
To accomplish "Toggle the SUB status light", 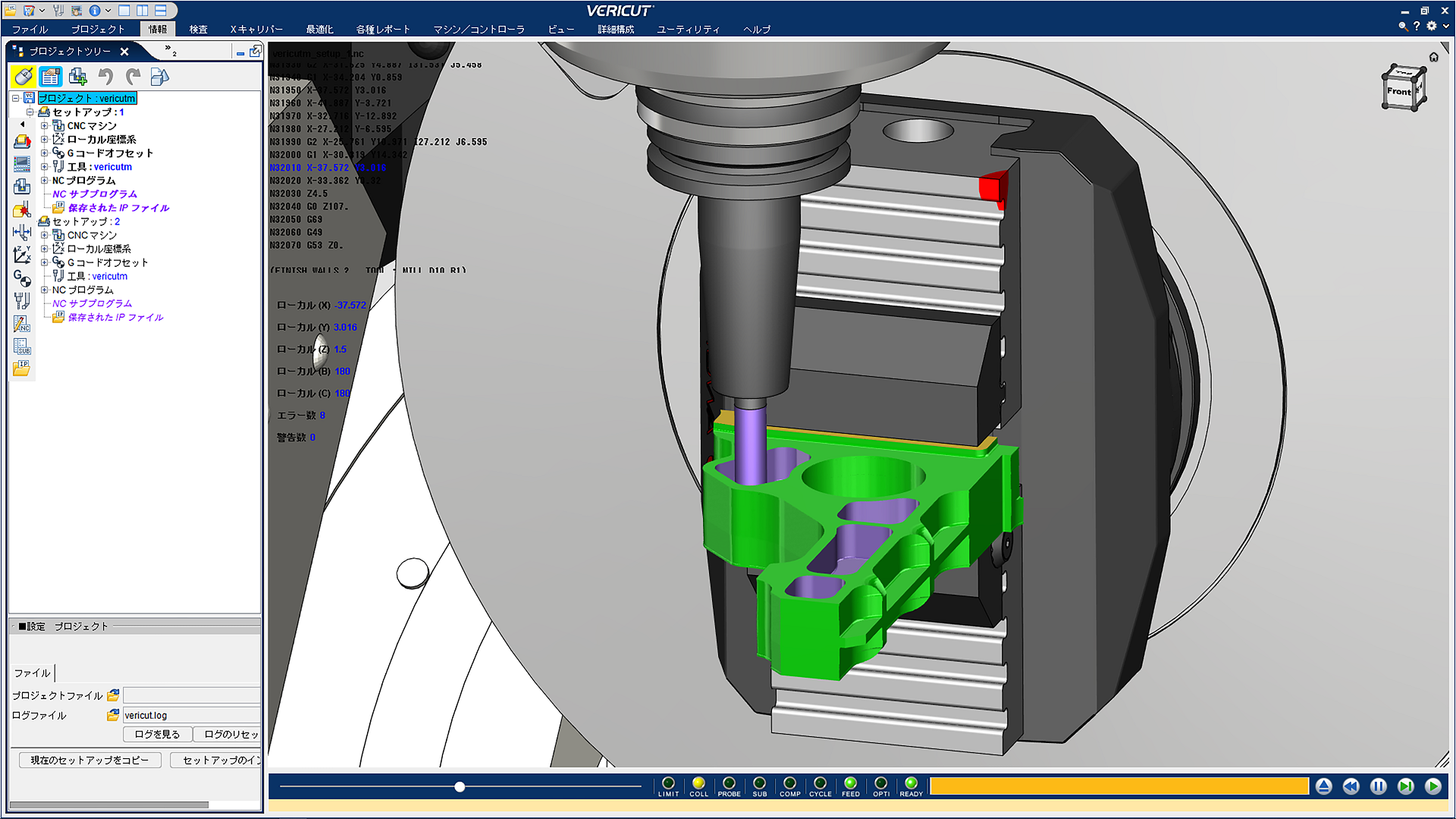I will coord(759,783).
